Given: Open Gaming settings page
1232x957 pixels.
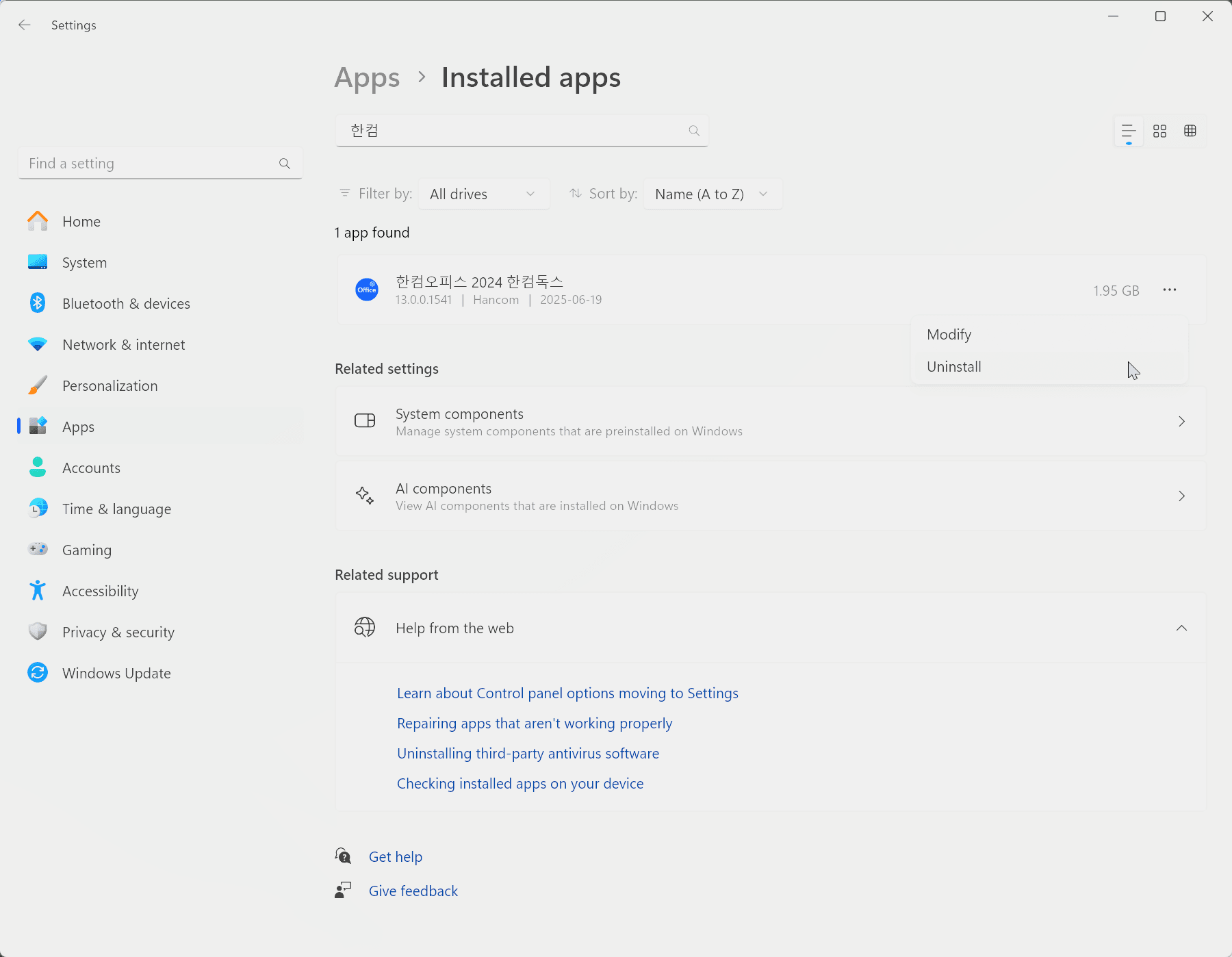Looking at the screenshot, I should tap(161, 550).
